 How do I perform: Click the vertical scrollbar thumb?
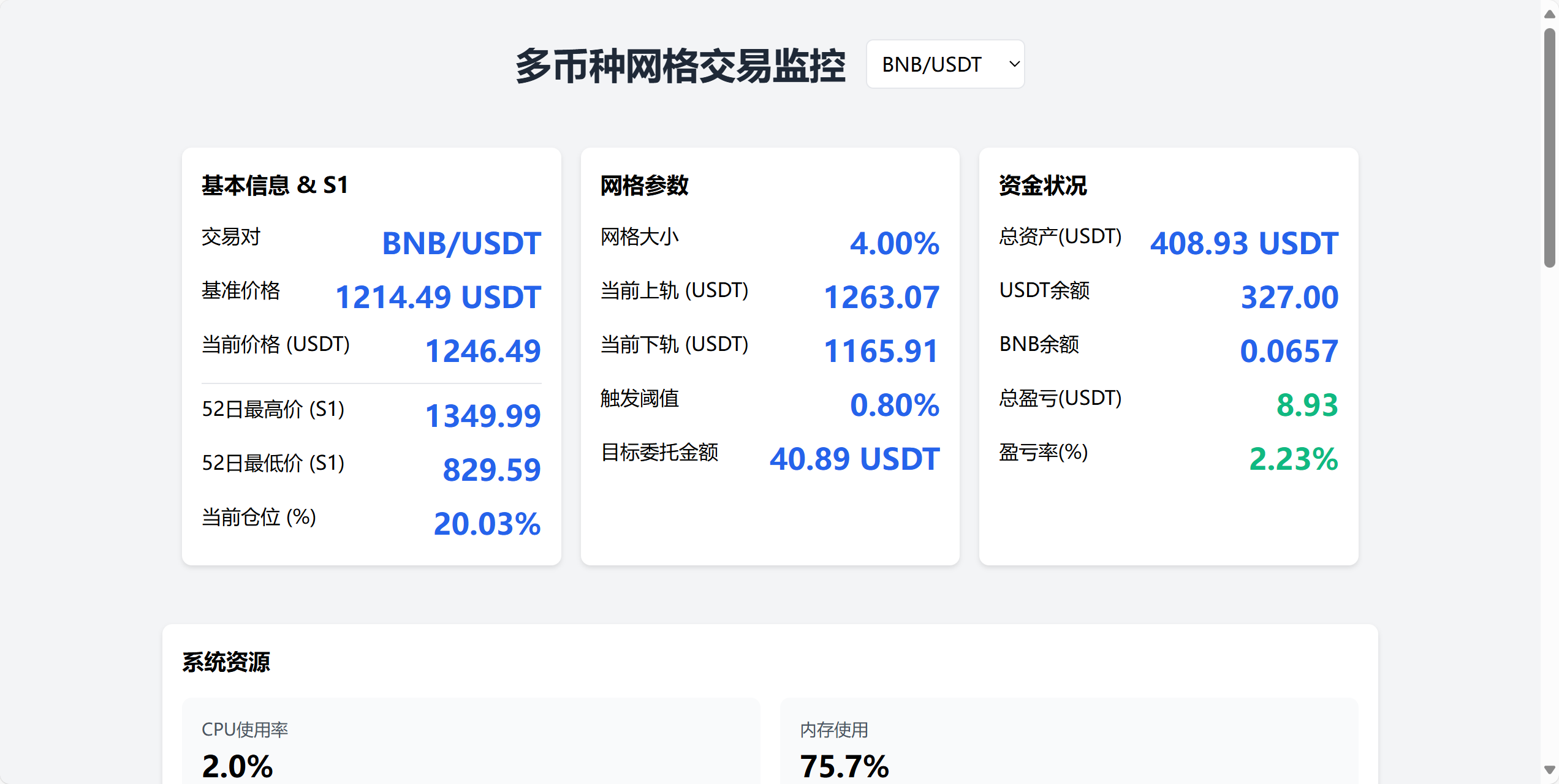point(1550,148)
